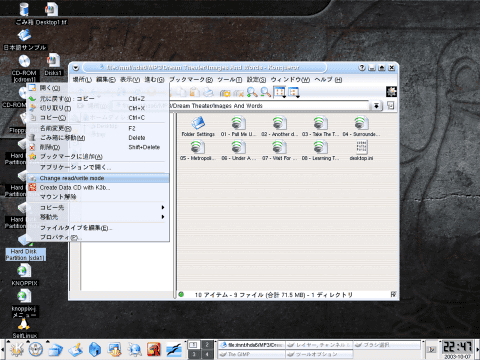480x360 pixels.
Task: Click the location bar path field
Action: [x=270, y=106]
